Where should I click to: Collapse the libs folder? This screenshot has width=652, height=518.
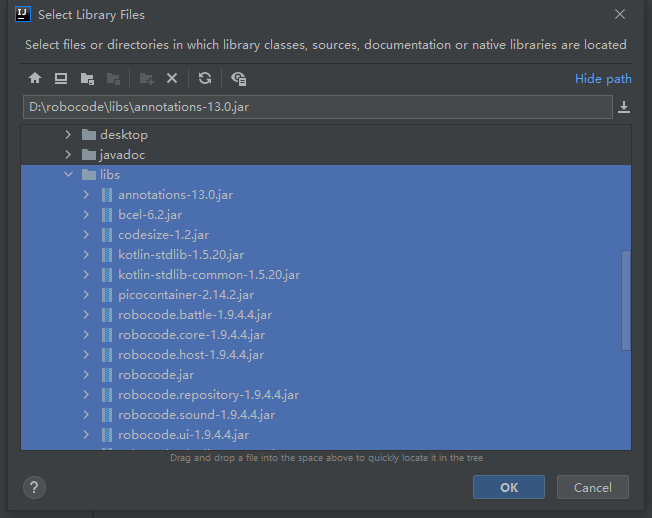coord(68,175)
